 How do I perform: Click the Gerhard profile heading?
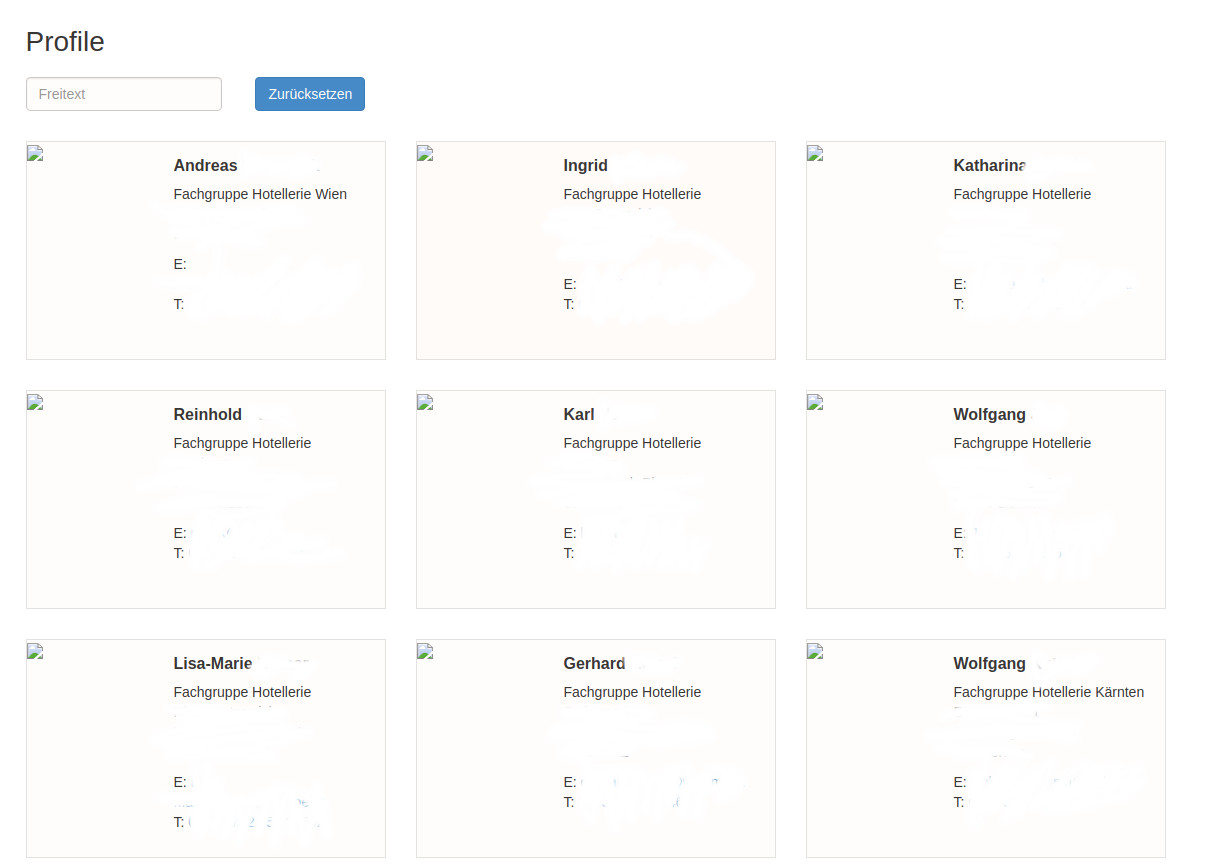pyautogui.click(x=594, y=664)
